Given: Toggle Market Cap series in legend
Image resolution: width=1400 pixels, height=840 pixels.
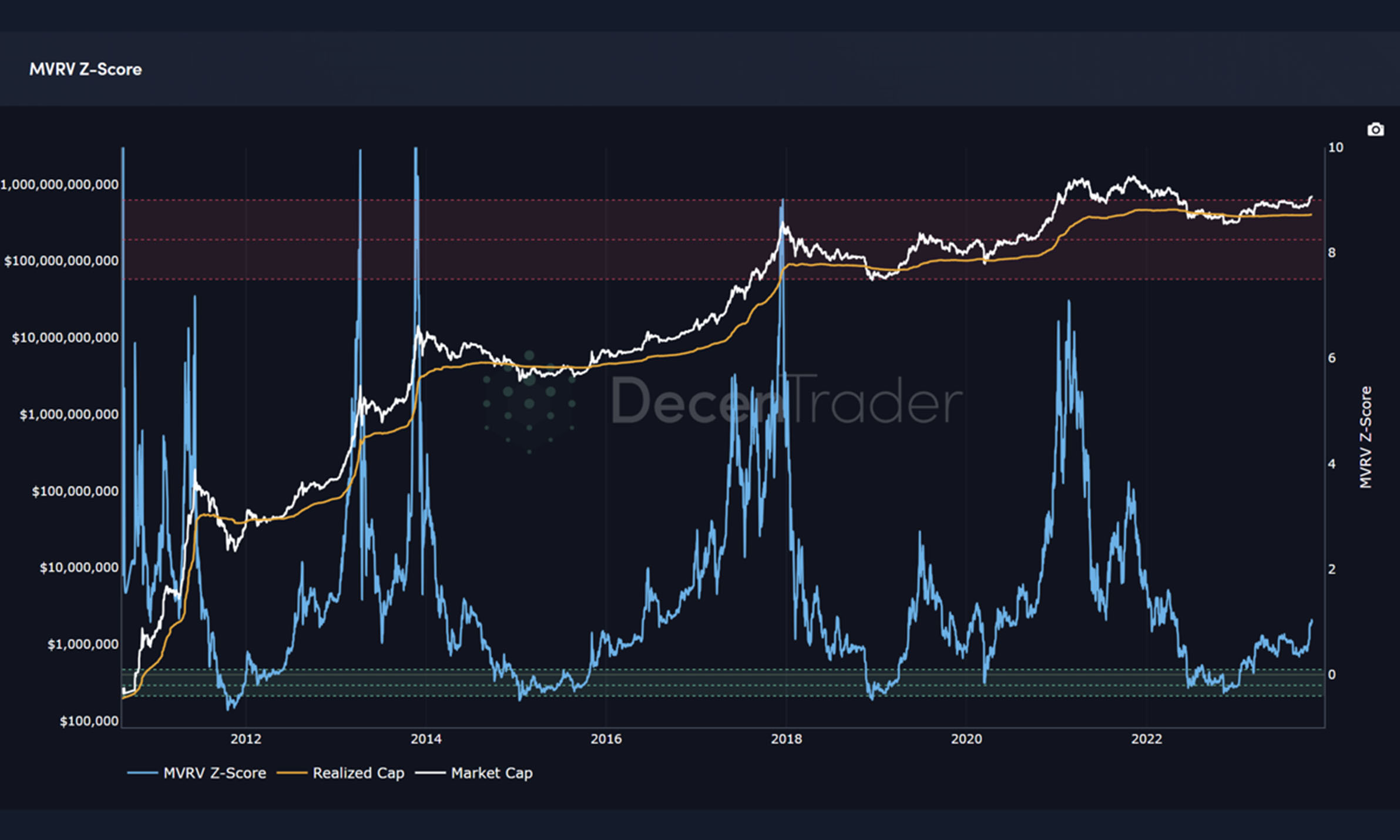Looking at the screenshot, I should (492, 773).
